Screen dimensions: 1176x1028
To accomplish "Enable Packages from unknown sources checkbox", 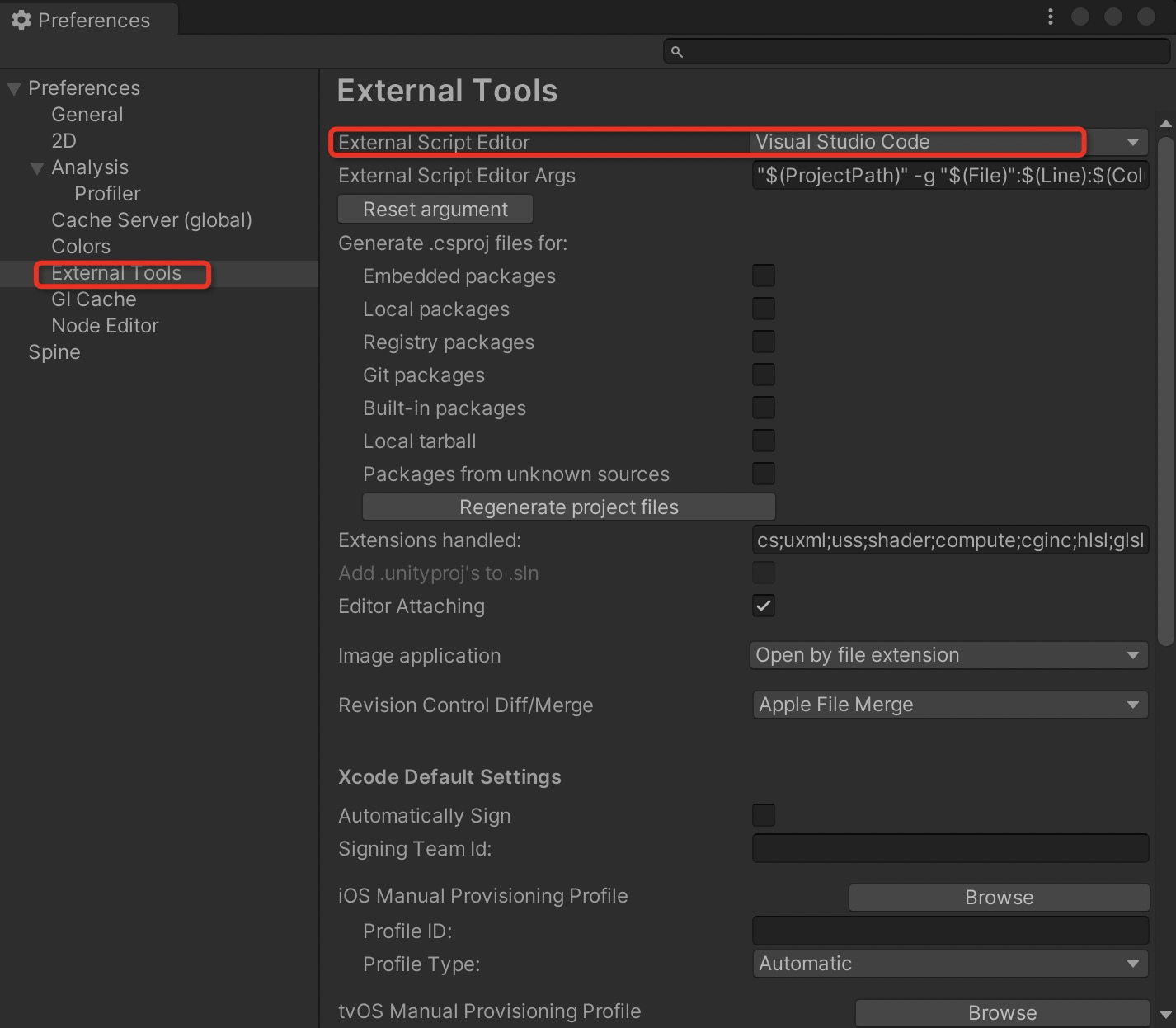I will pos(764,474).
